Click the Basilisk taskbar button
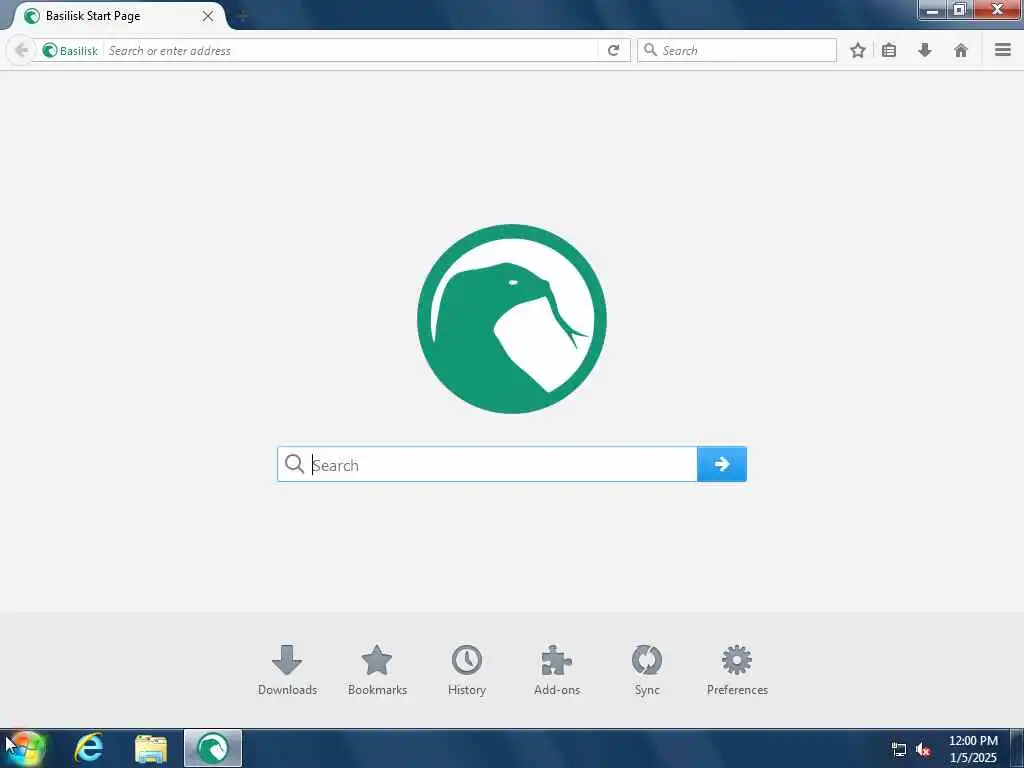The image size is (1024, 768). tap(213, 748)
